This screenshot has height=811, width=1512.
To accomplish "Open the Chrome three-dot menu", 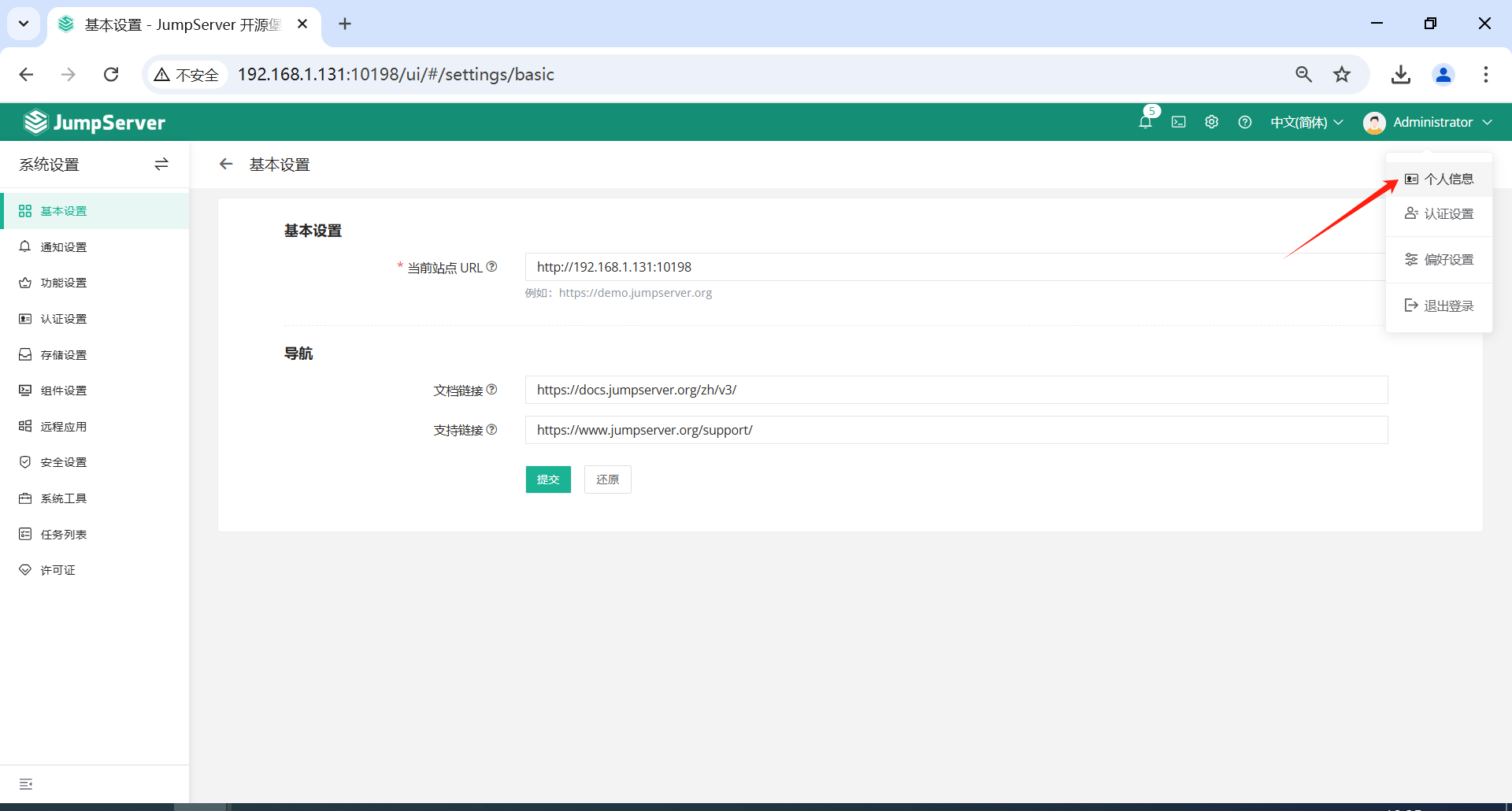I will (x=1485, y=74).
